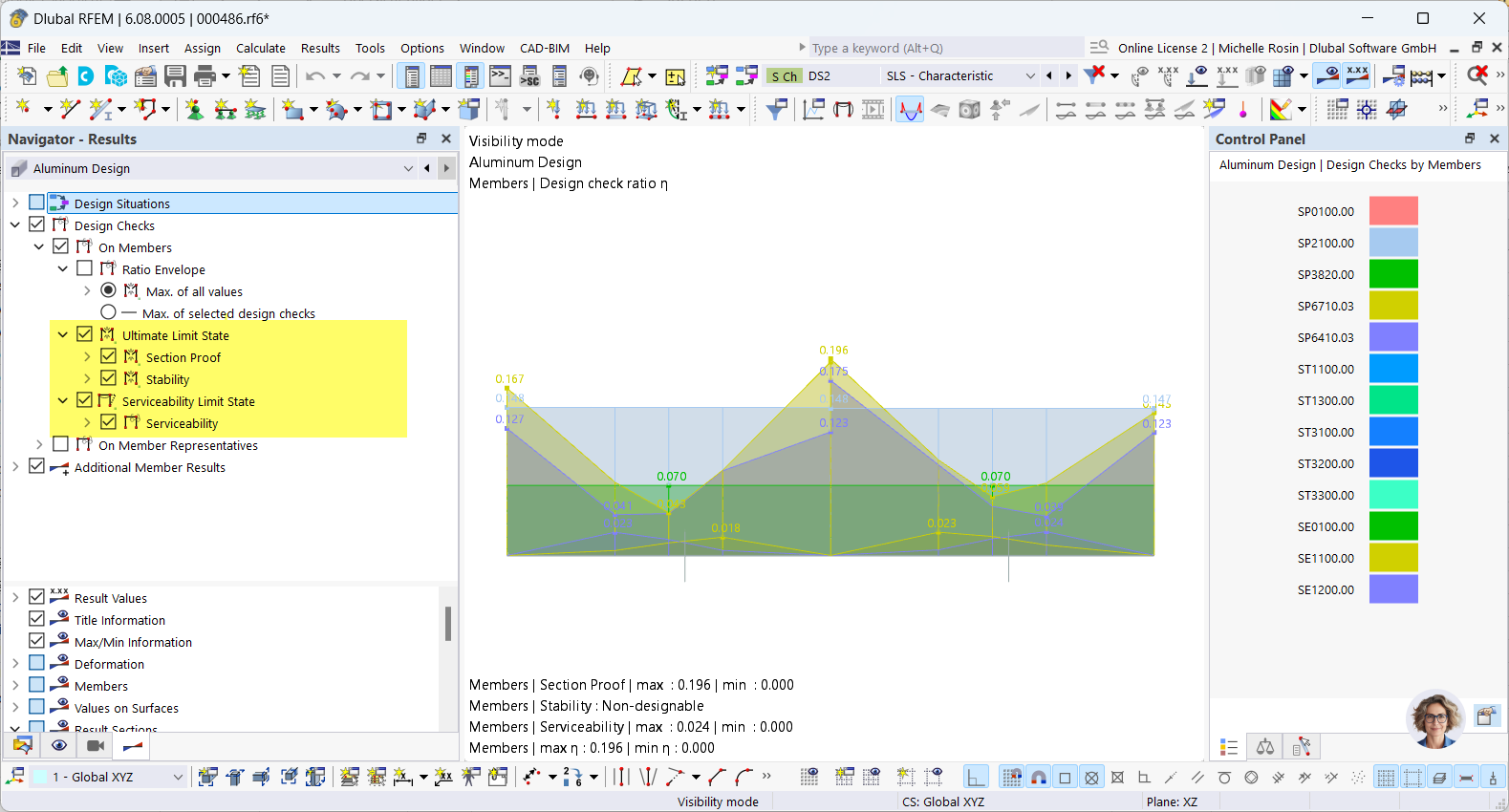
Task: Expand the Max. of all values node
Action: (87, 291)
